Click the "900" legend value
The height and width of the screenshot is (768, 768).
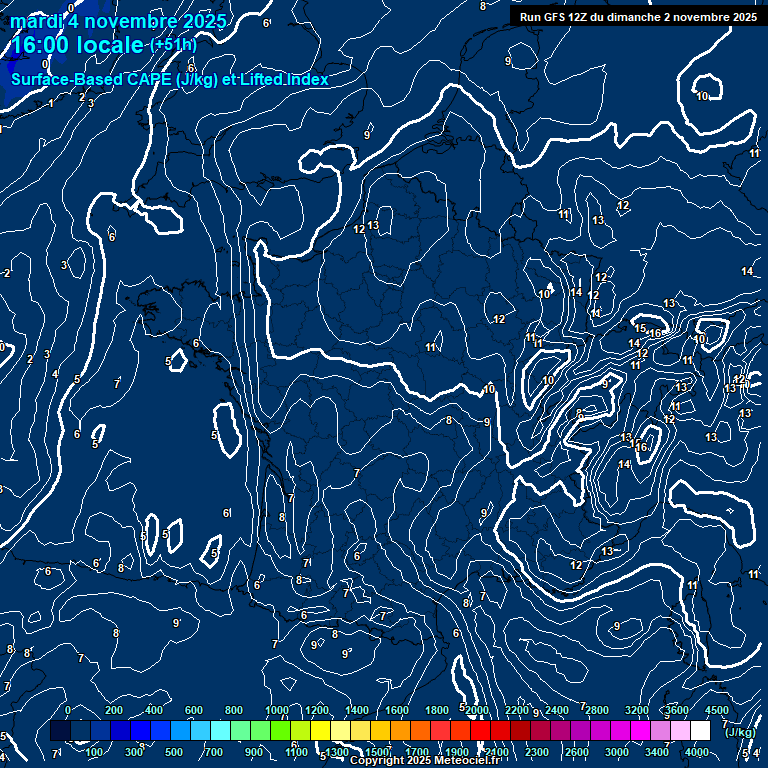[x=254, y=752]
